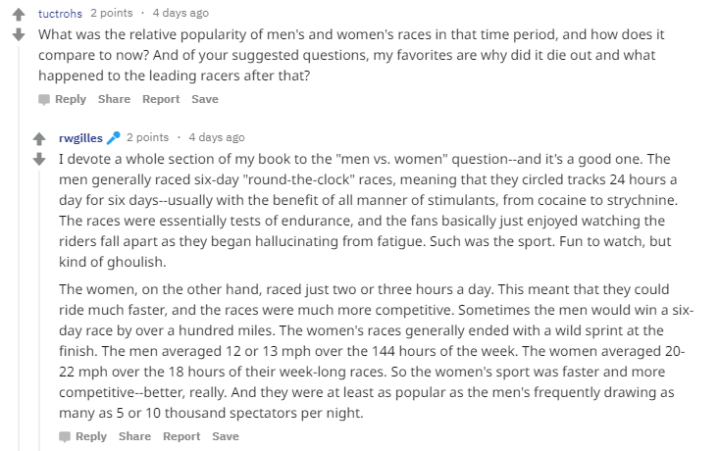Save rwgilles's reply
Viewport: 720px width, 451px height.
[x=225, y=436]
